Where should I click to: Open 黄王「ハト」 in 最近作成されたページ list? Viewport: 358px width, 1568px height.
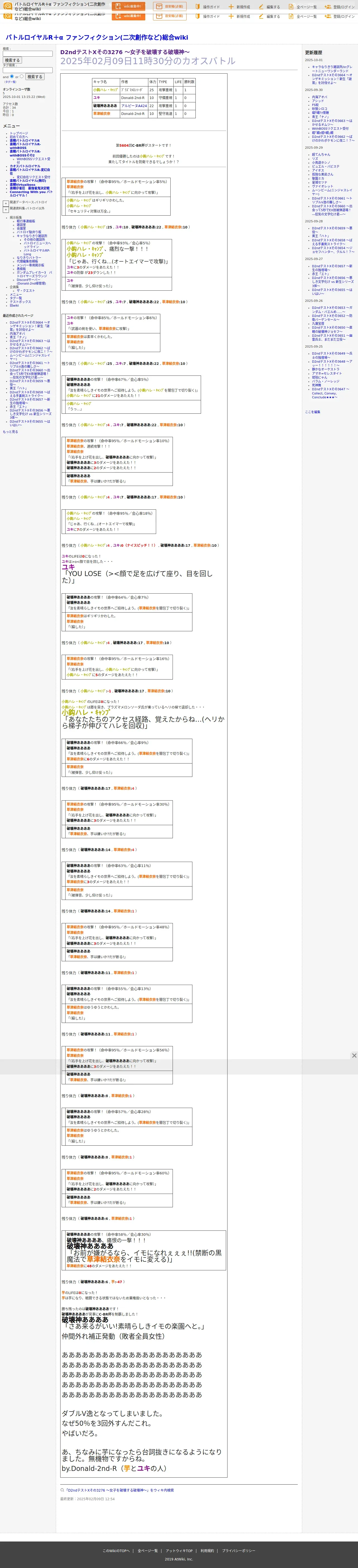[x=18, y=388]
